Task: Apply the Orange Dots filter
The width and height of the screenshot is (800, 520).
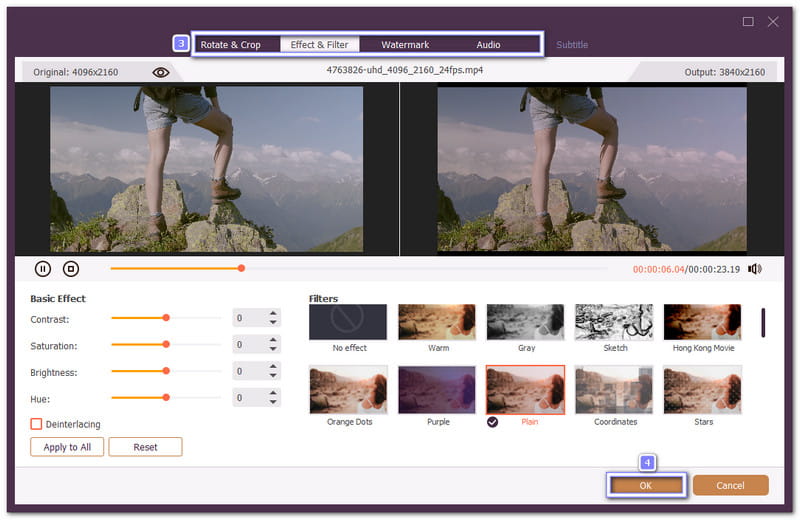Action: coord(348,390)
